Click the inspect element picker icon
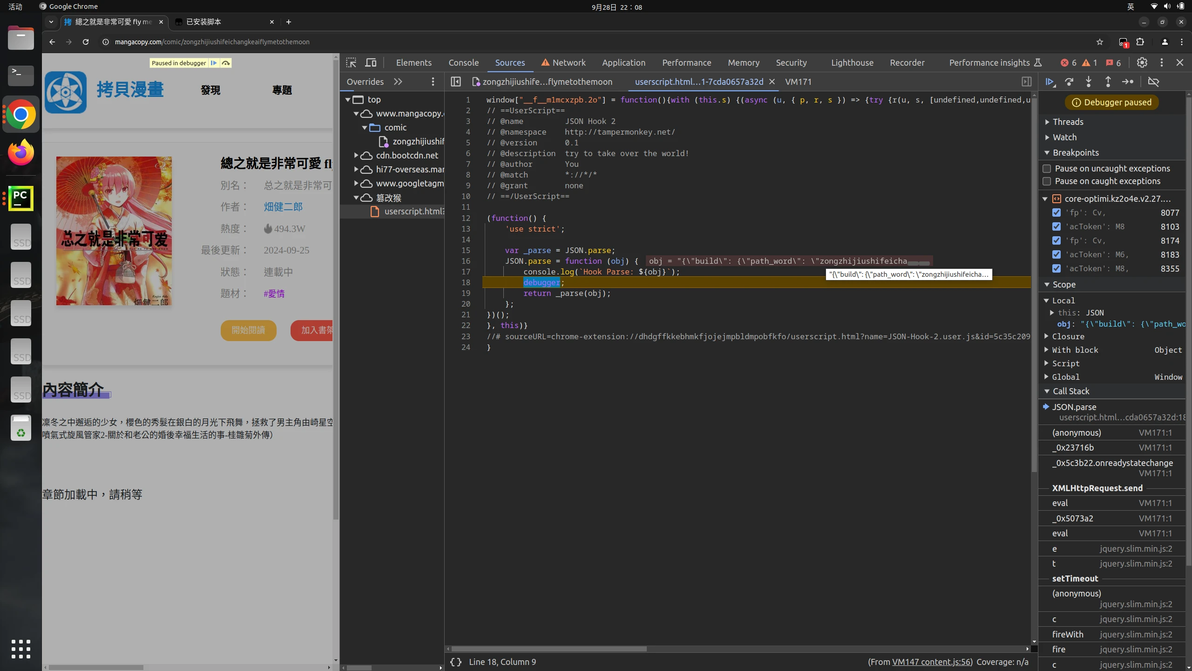 [351, 62]
